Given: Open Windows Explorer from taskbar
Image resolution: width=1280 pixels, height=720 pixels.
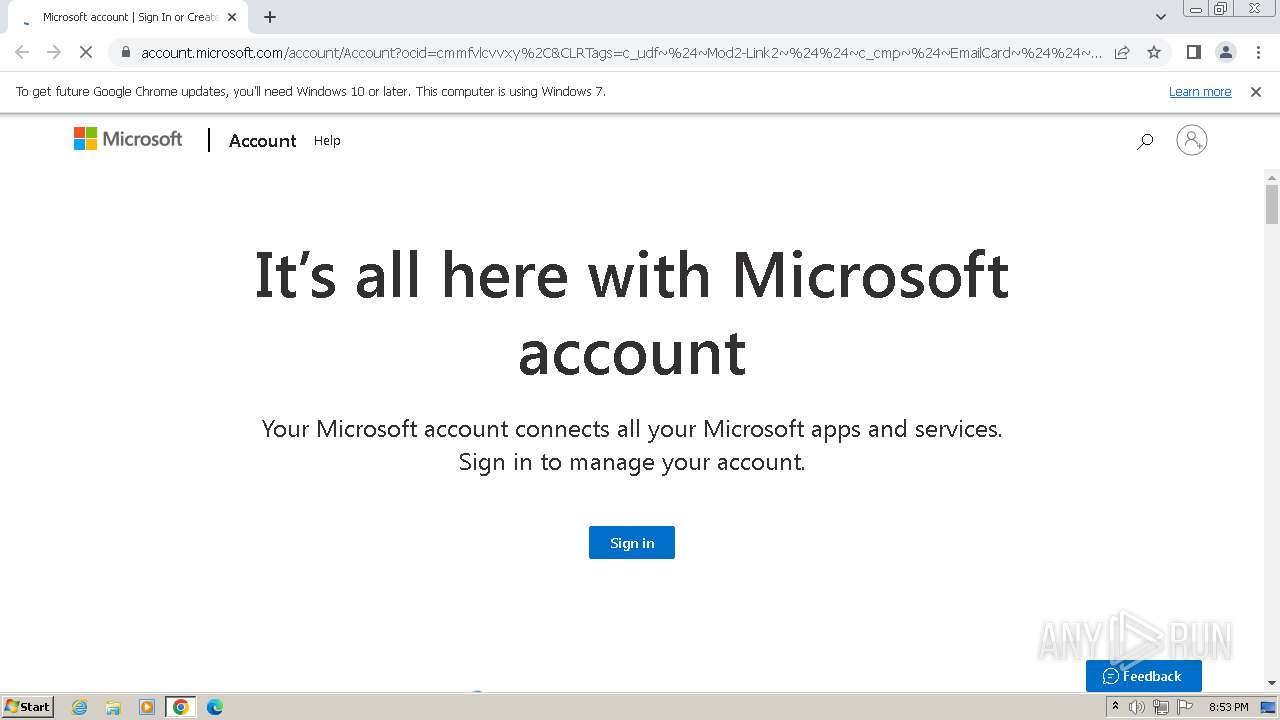Looking at the screenshot, I should click(x=113, y=707).
